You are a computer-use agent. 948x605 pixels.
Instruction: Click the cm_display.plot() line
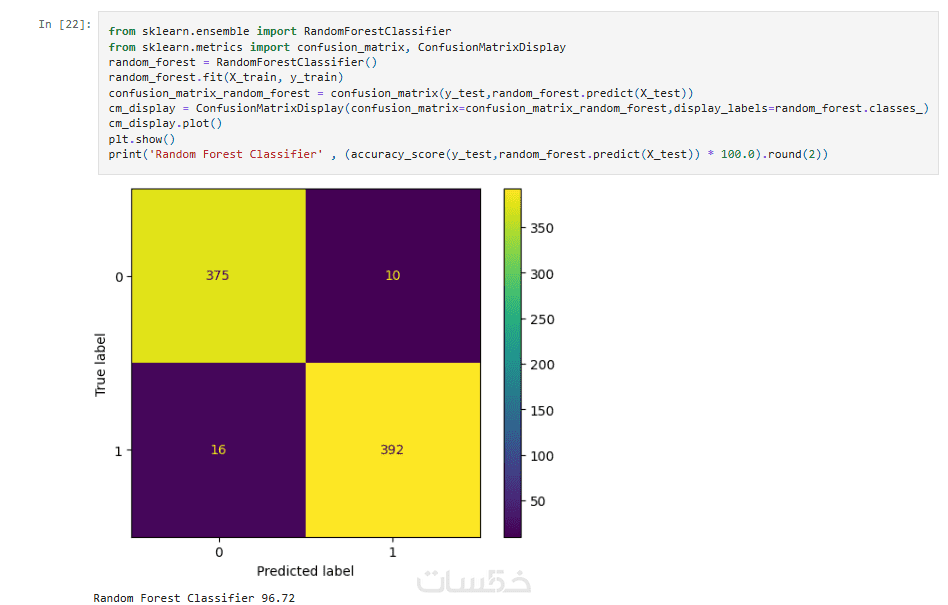(166, 123)
